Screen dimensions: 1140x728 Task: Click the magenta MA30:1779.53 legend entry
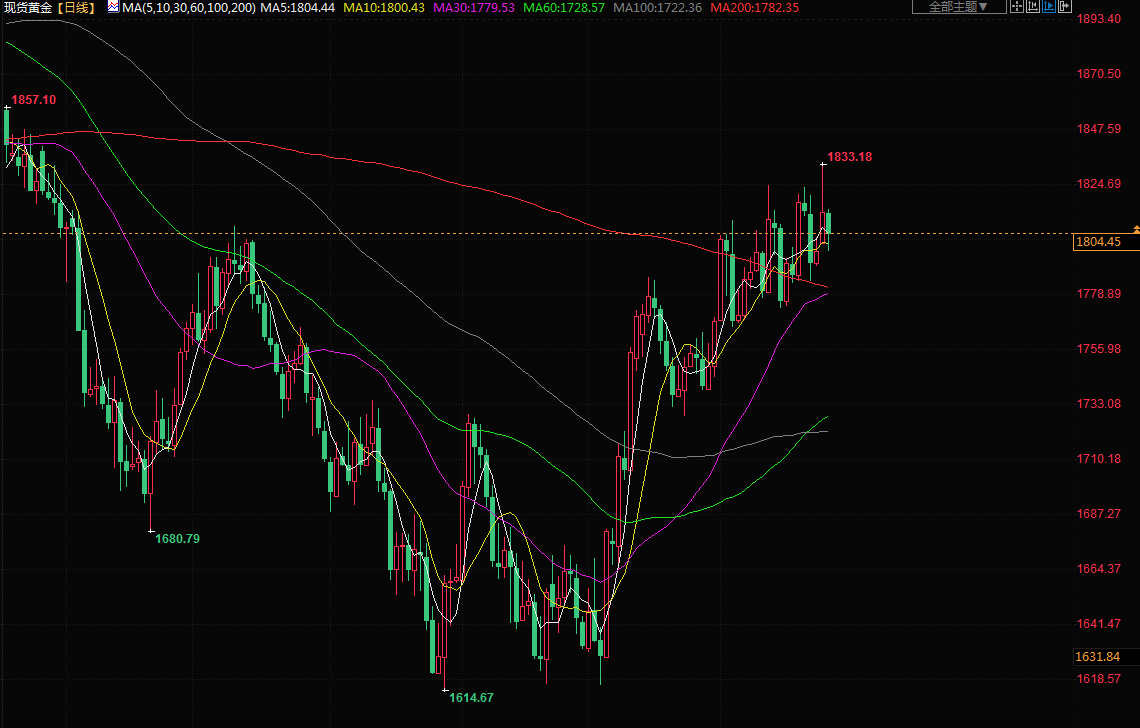click(x=474, y=8)
